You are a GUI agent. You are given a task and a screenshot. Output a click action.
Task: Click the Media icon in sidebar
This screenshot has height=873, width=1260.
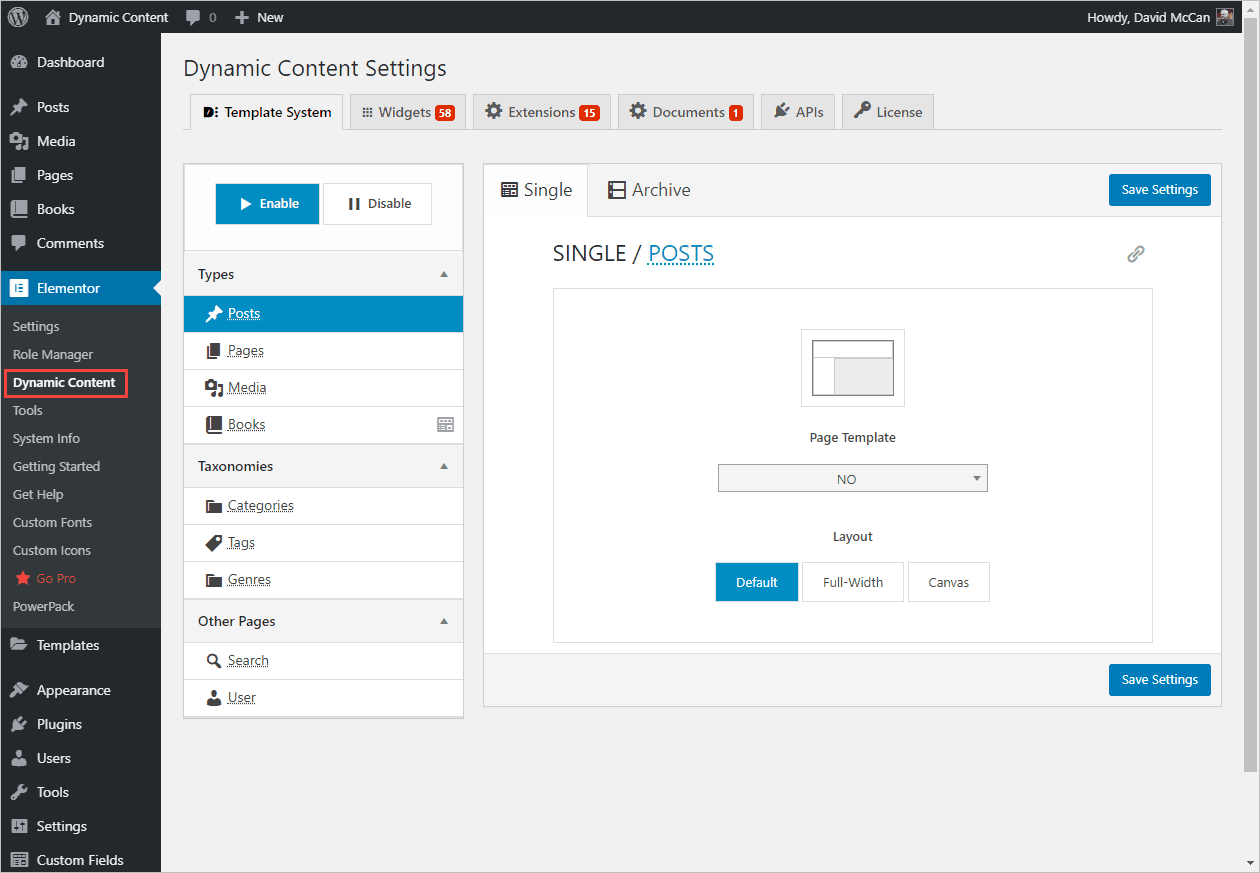pos(19,141)
